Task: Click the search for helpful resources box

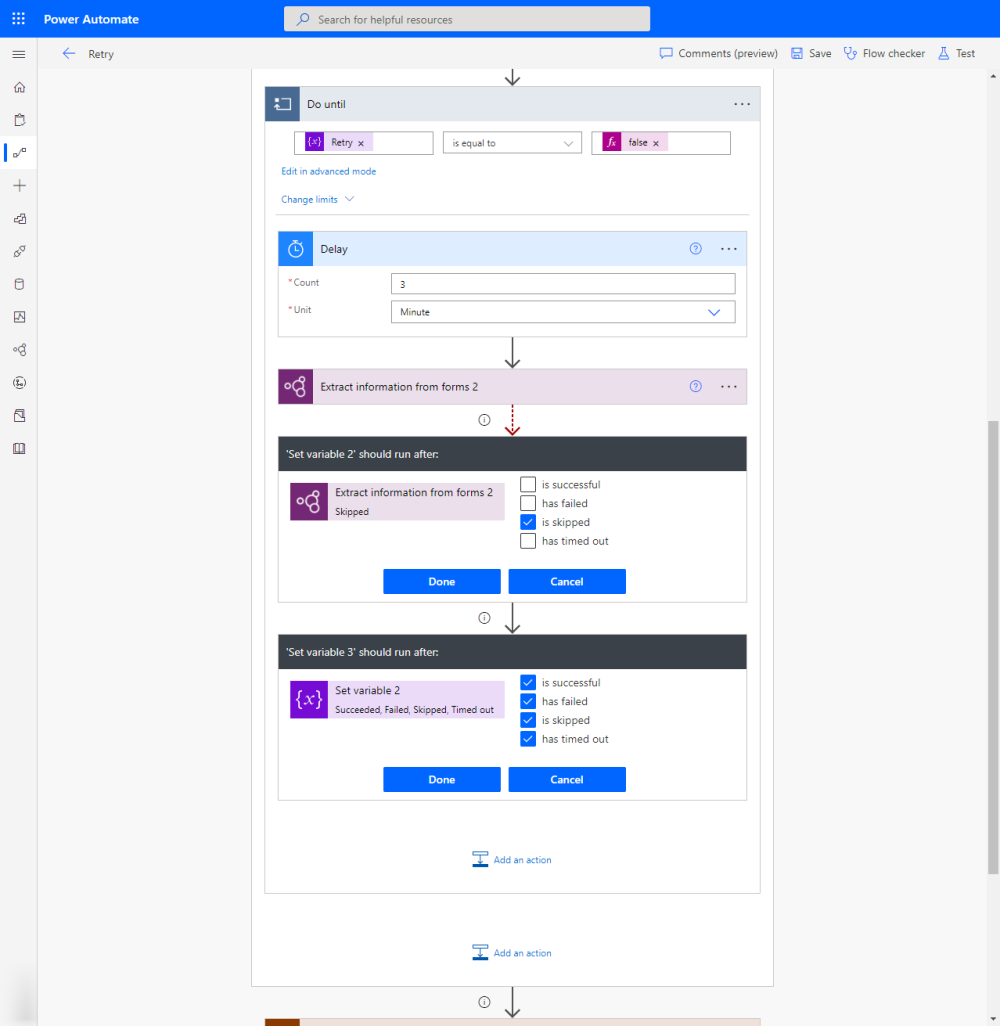Action: click(x=467, y=19)
